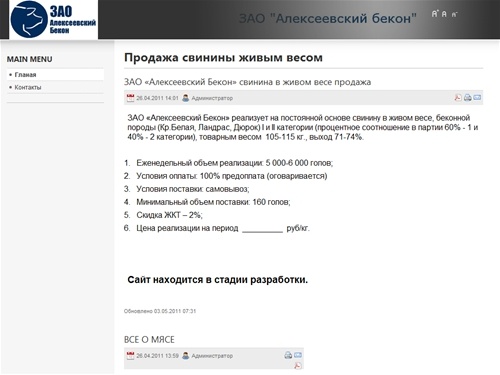Image resolution: width=500 pixels, height=375 pixels.
Task: Click calendar icon beside 26.04.2011 14:01
Action: (130, 98)
